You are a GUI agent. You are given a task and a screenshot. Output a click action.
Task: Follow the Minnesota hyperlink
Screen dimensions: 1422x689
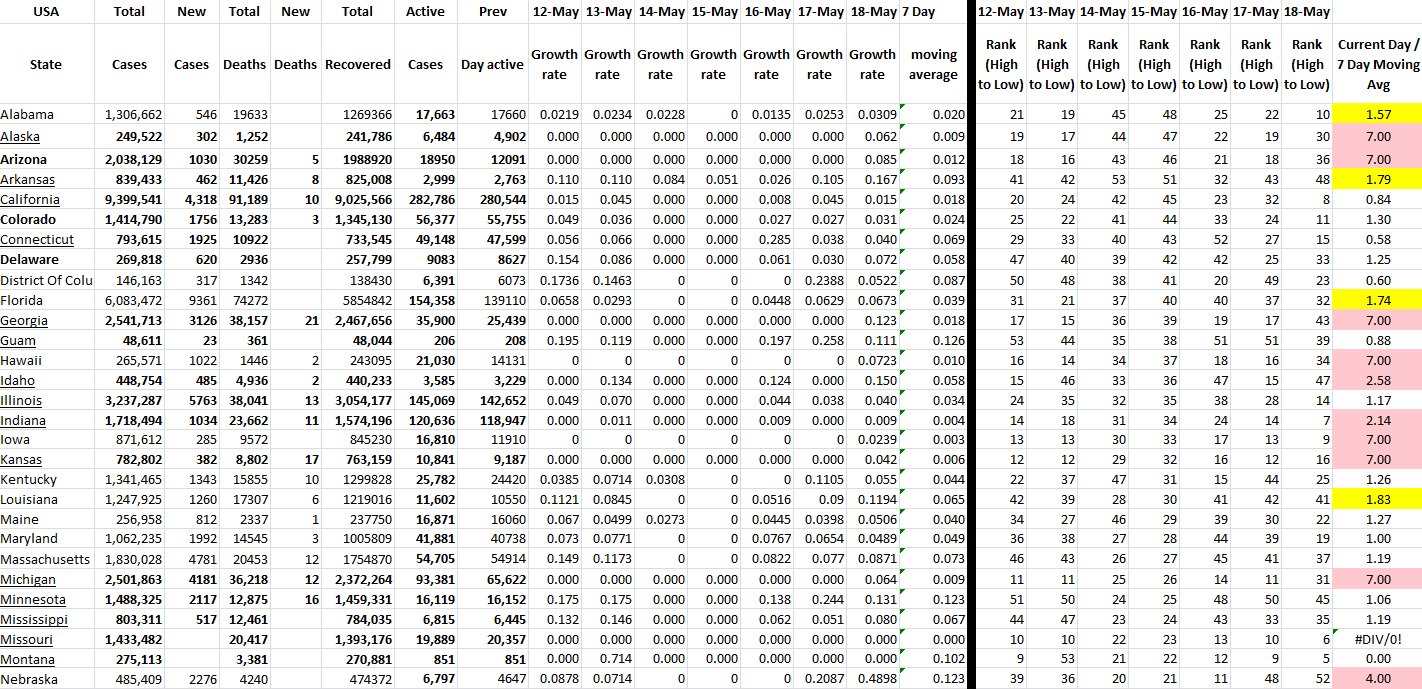coord(33,600)
